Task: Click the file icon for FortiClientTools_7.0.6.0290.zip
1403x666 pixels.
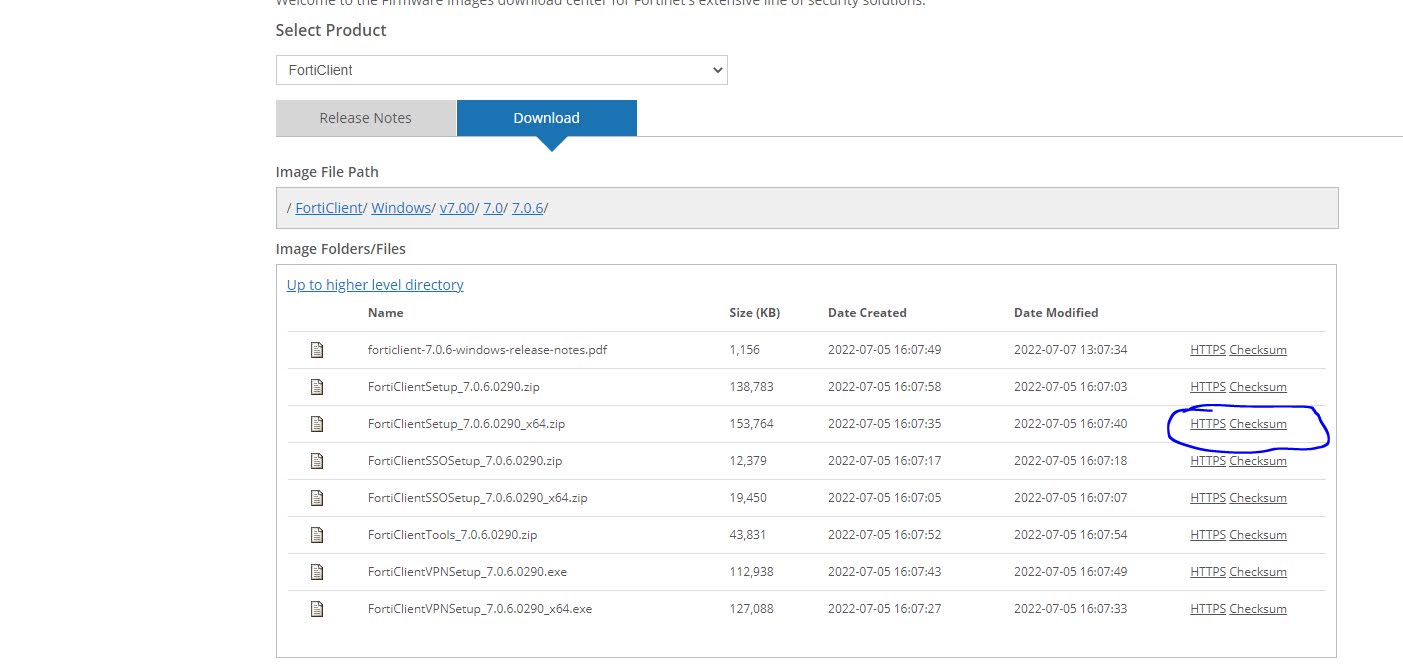Action: point(317,535)
